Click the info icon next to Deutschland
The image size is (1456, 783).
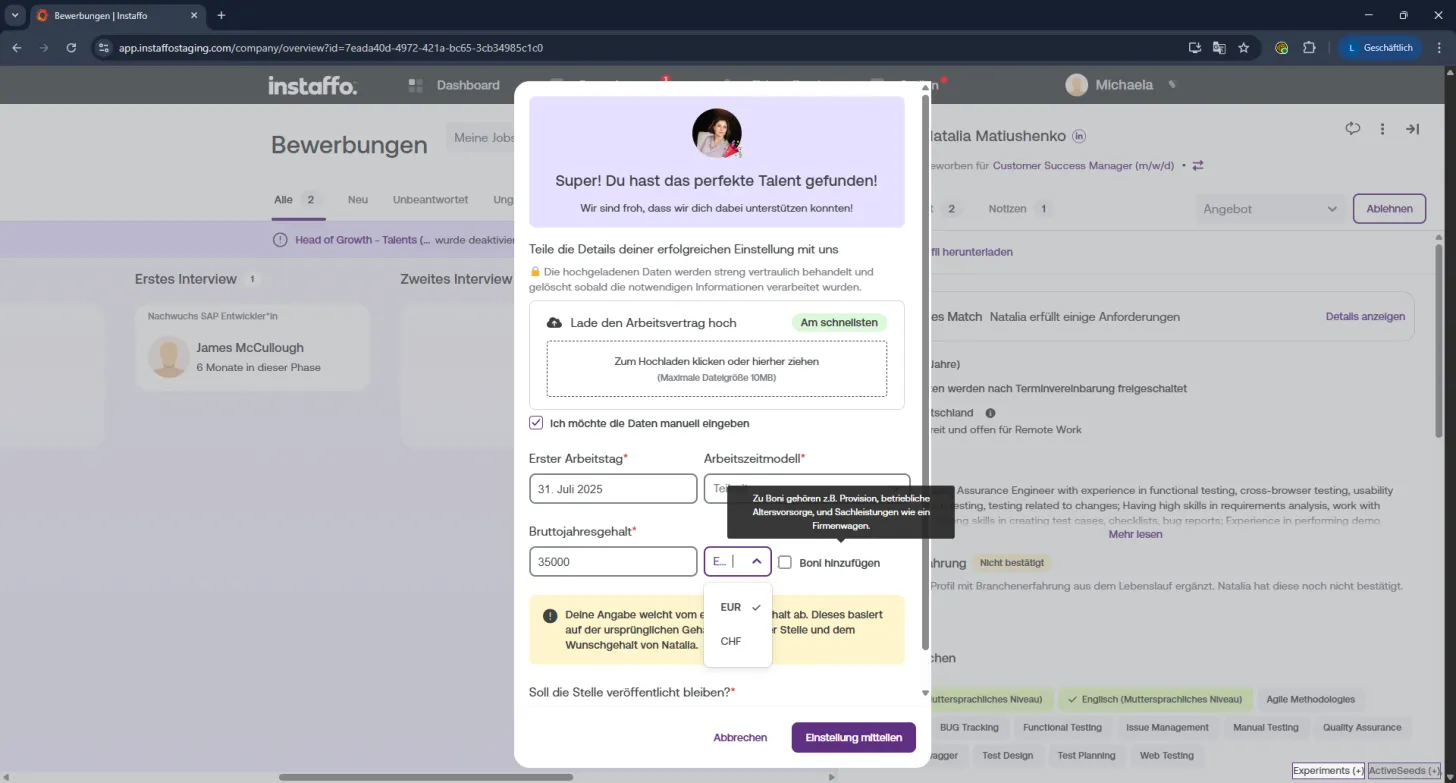point(991,413)
